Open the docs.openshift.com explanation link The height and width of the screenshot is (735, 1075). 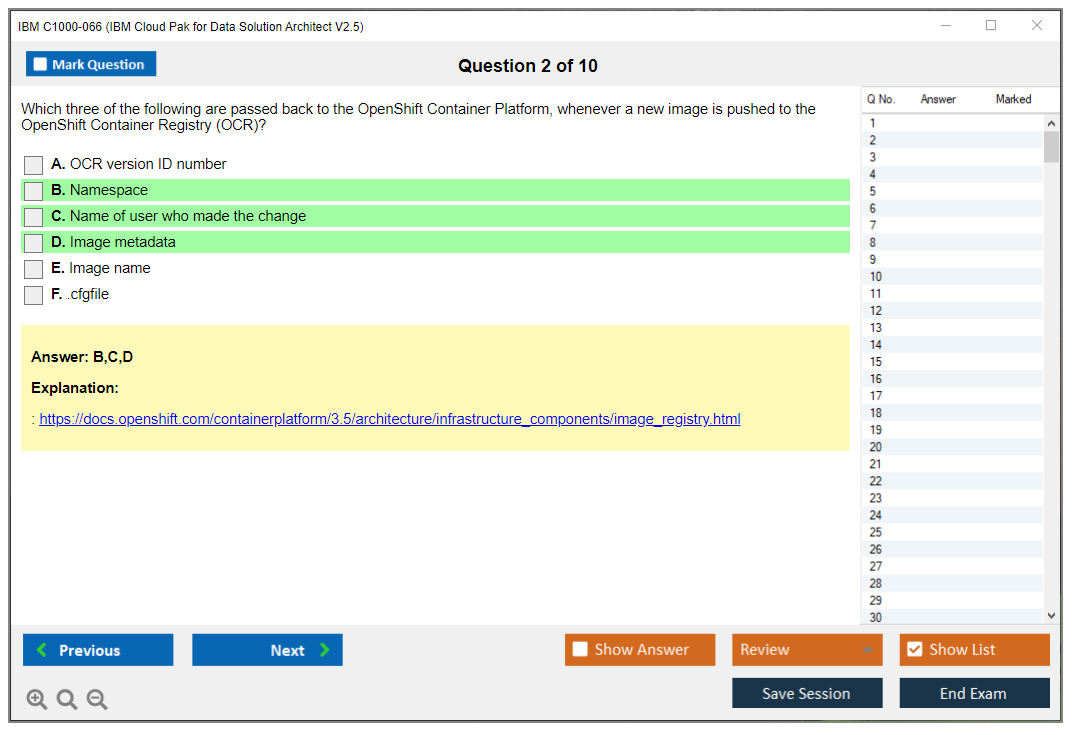pyautogui.click(x=390, y=419)
